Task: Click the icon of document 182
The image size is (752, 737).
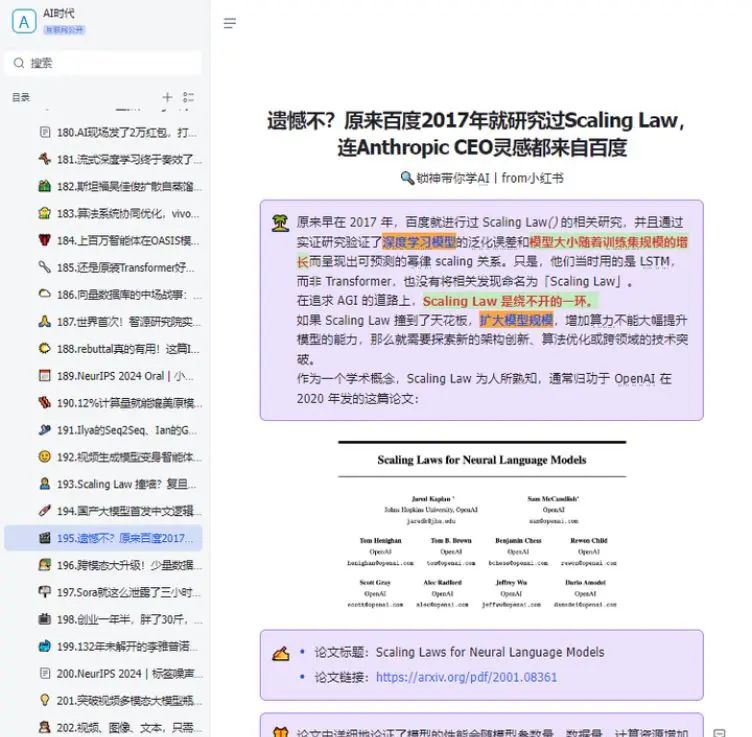Action: coord(45,186)
